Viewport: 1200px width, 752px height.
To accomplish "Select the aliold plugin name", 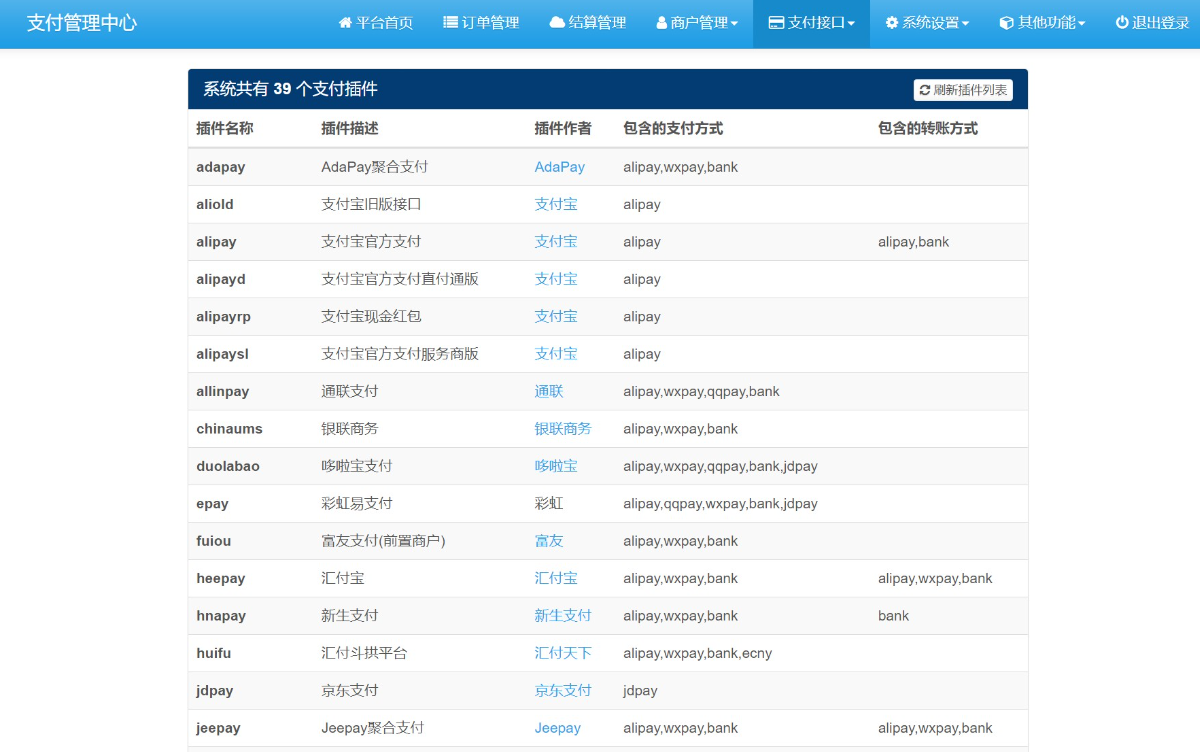I will [x=215, y=204].
